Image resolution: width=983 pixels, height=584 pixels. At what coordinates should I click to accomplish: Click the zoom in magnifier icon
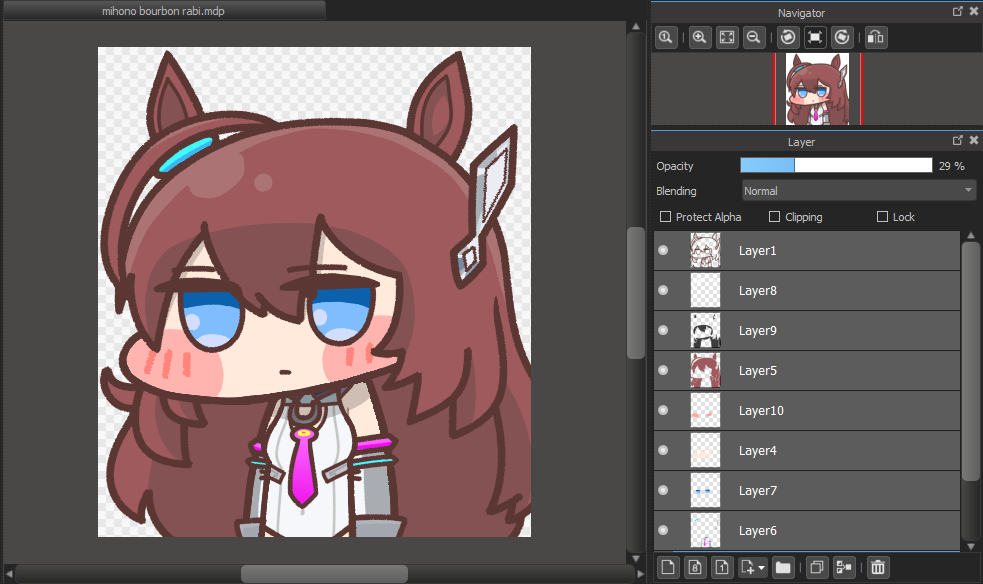[700, 38]
